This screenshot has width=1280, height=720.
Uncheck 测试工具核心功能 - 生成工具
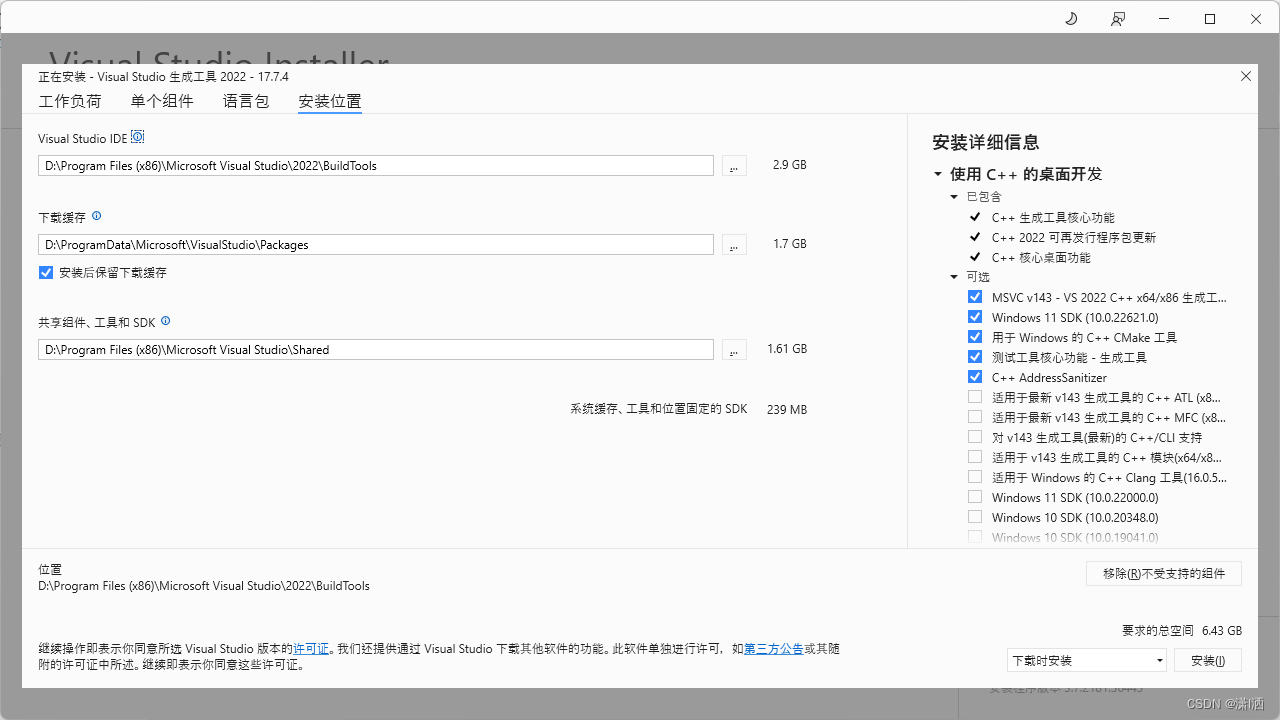point(975,357)
